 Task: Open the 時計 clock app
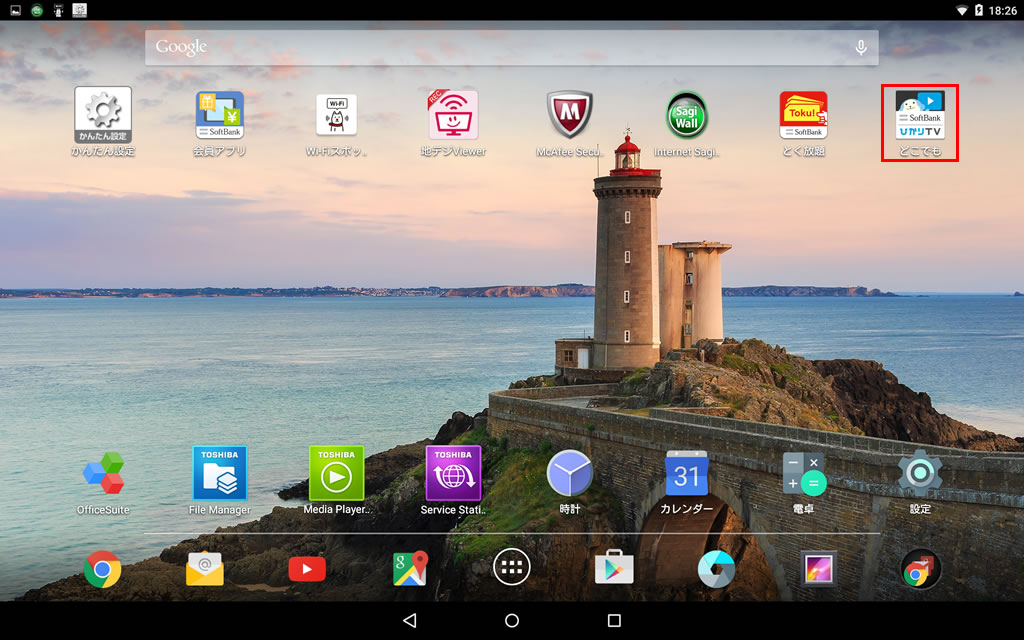tap(570, 474)
